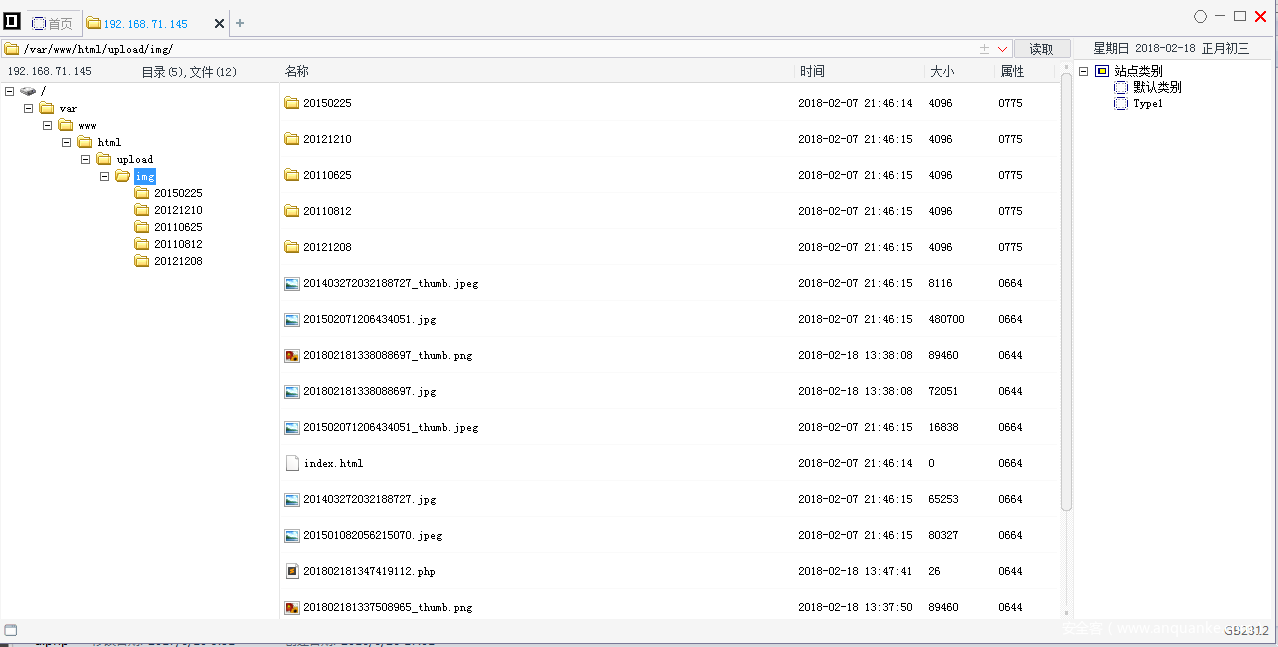Click the 201802181338088697_thumb.png file icon

(x=292, y=355)
